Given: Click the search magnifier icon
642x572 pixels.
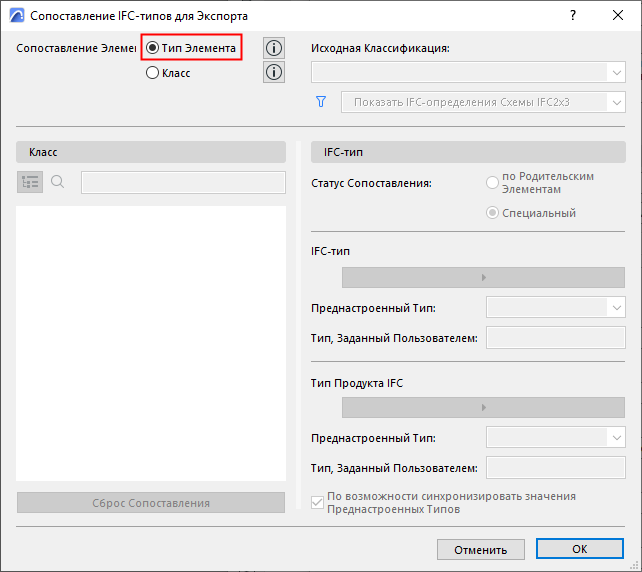Looking at the screenshot, I should [57, 182].
